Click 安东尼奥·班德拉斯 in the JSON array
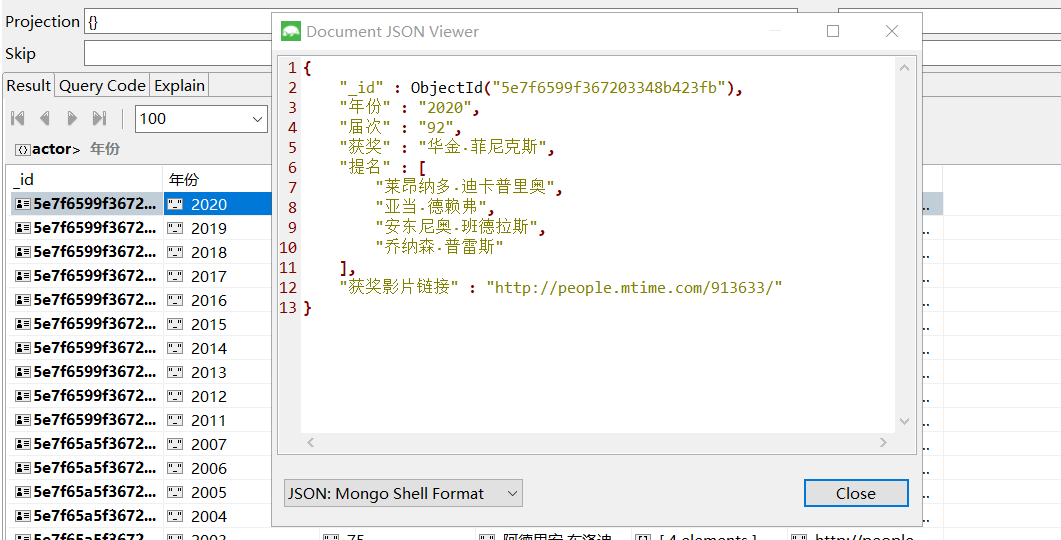 [457, 227]
